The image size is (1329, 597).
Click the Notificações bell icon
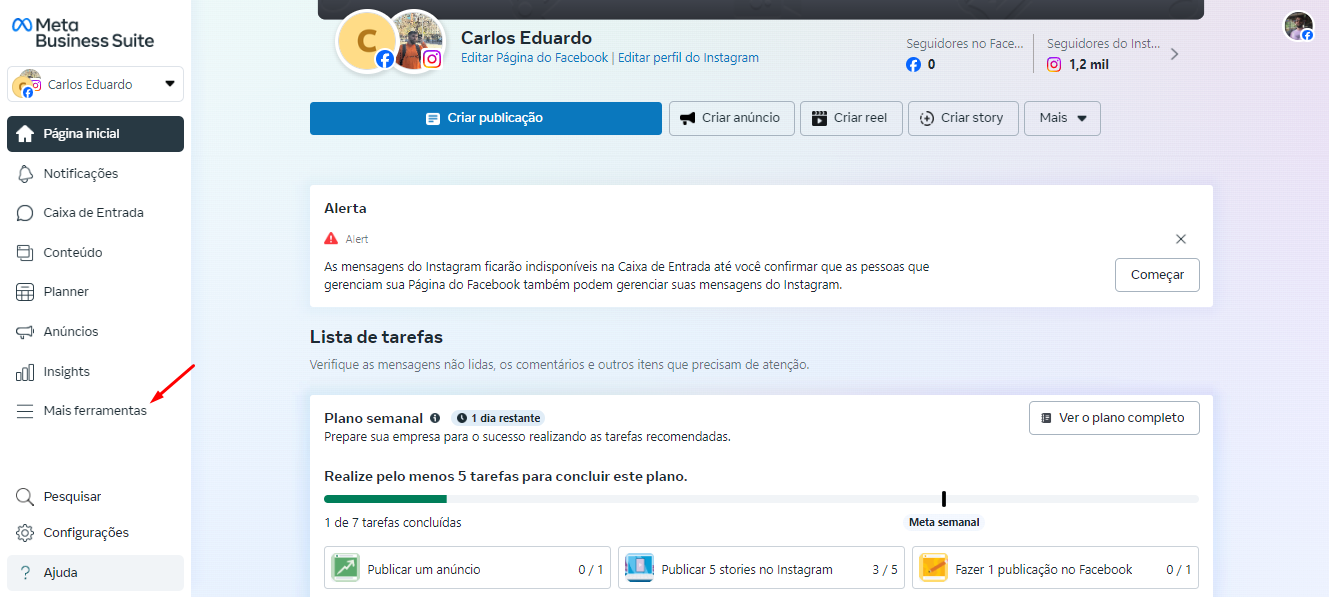click(26, 174)
